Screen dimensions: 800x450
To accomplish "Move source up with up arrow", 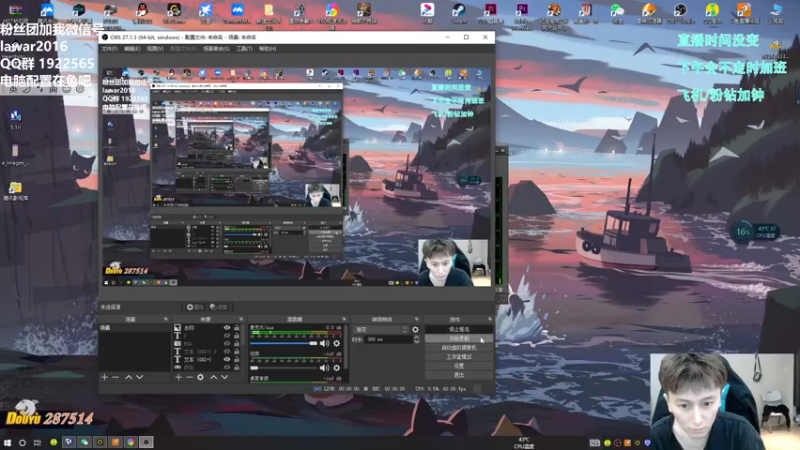I will (213, 377).
